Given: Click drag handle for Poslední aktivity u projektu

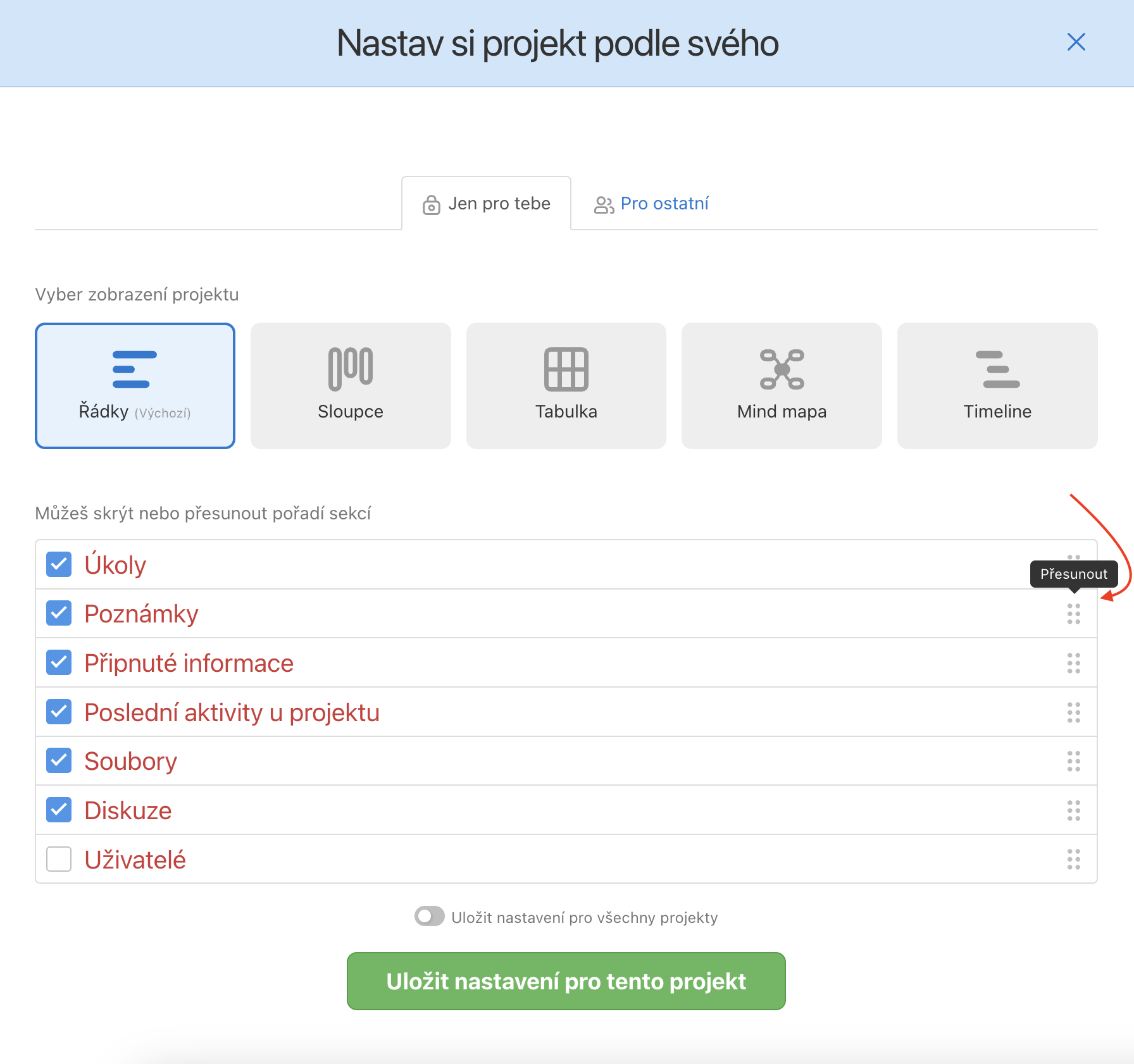Looking at the screenshot, I should tap(1074, 712).
